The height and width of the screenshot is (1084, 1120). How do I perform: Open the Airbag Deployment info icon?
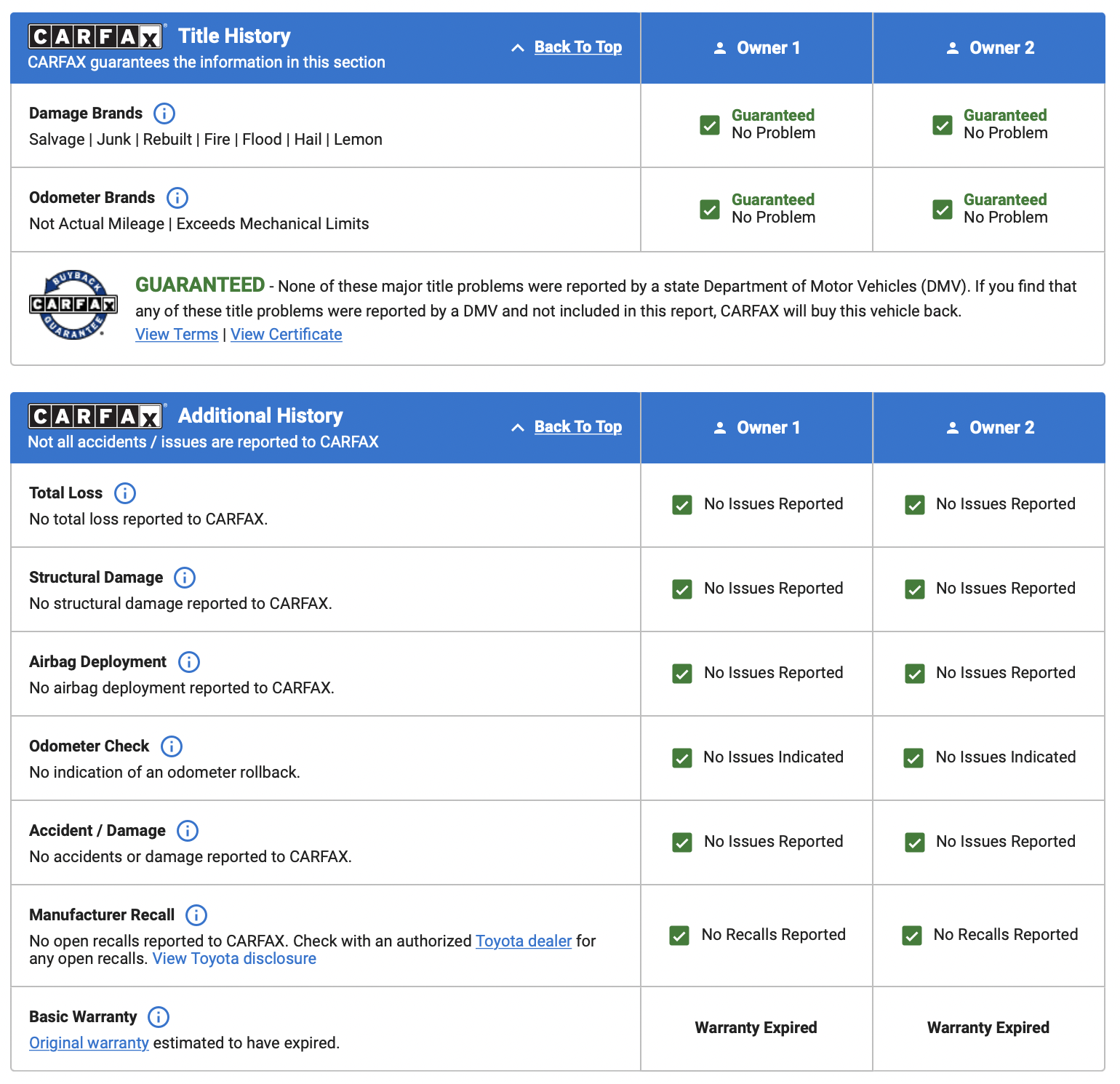189,662
